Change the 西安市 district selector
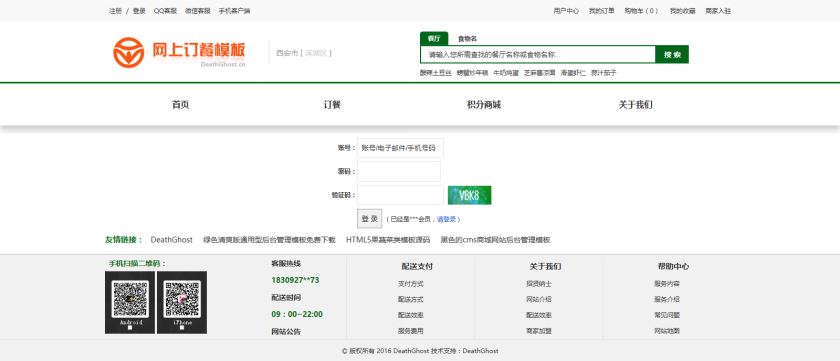Screen dimensions: 840x361 [x=304, y=53]
